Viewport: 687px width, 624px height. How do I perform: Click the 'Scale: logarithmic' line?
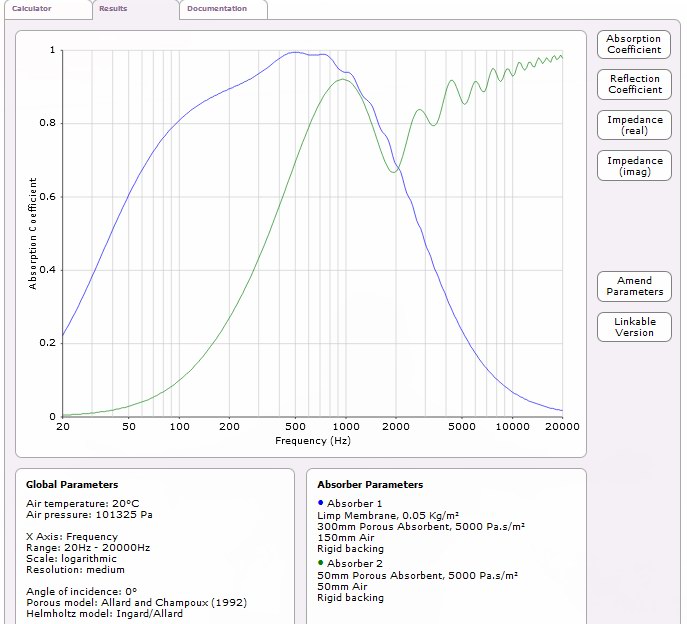click(x=71, y=559)
